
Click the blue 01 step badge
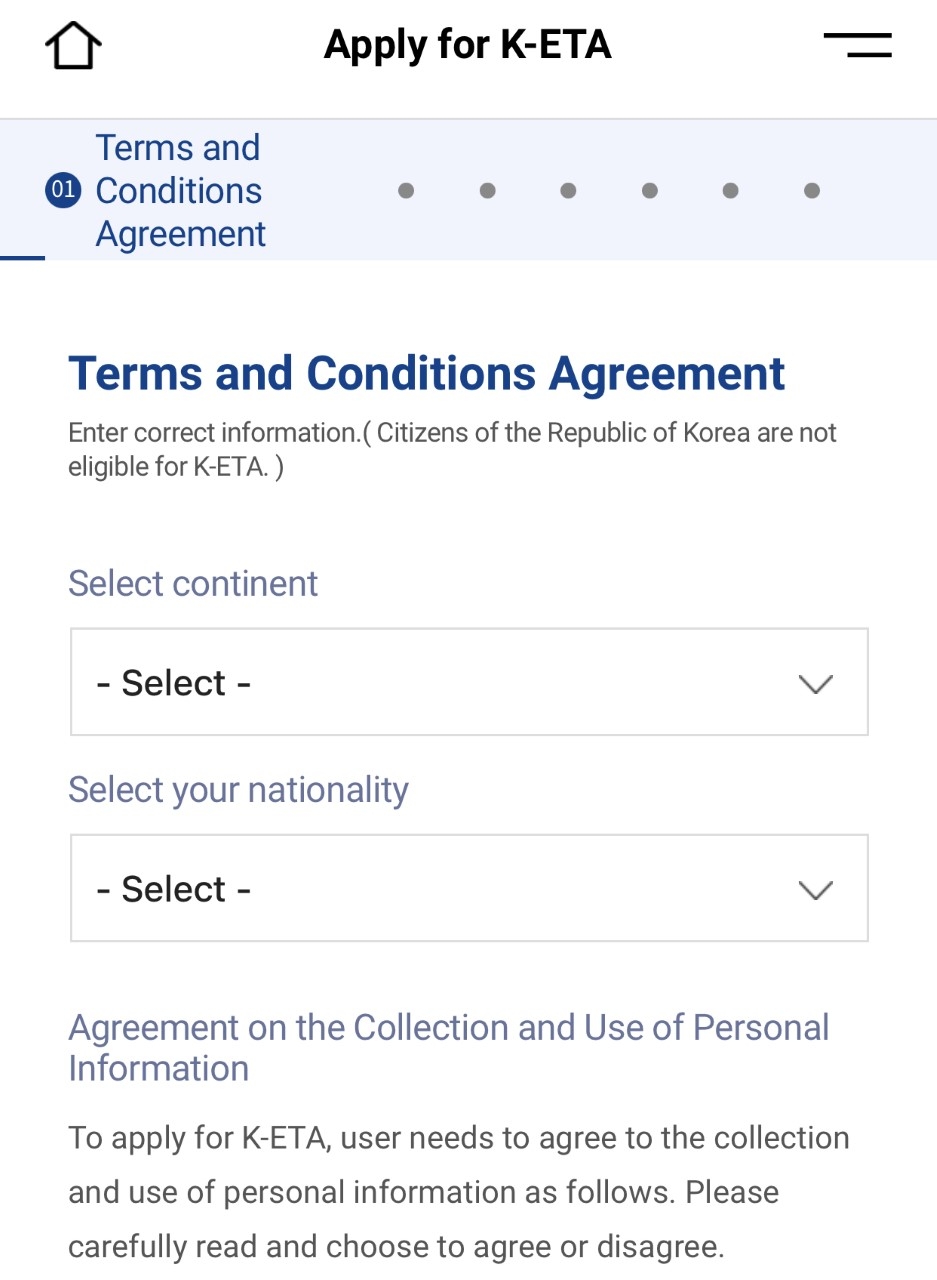point(62,190)
